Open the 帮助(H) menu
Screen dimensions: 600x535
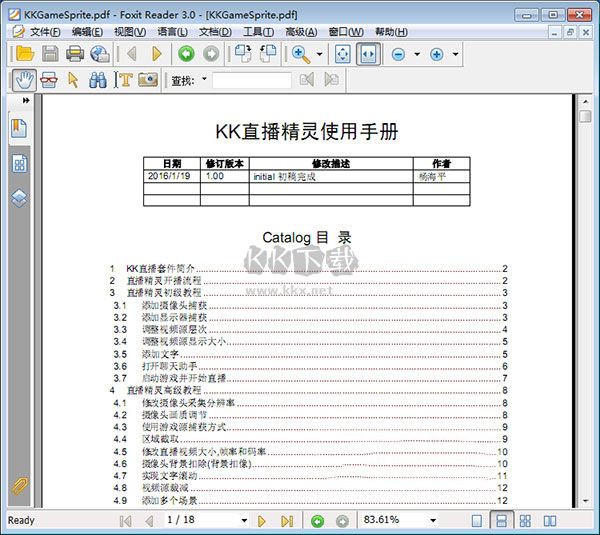click(391, 32)
